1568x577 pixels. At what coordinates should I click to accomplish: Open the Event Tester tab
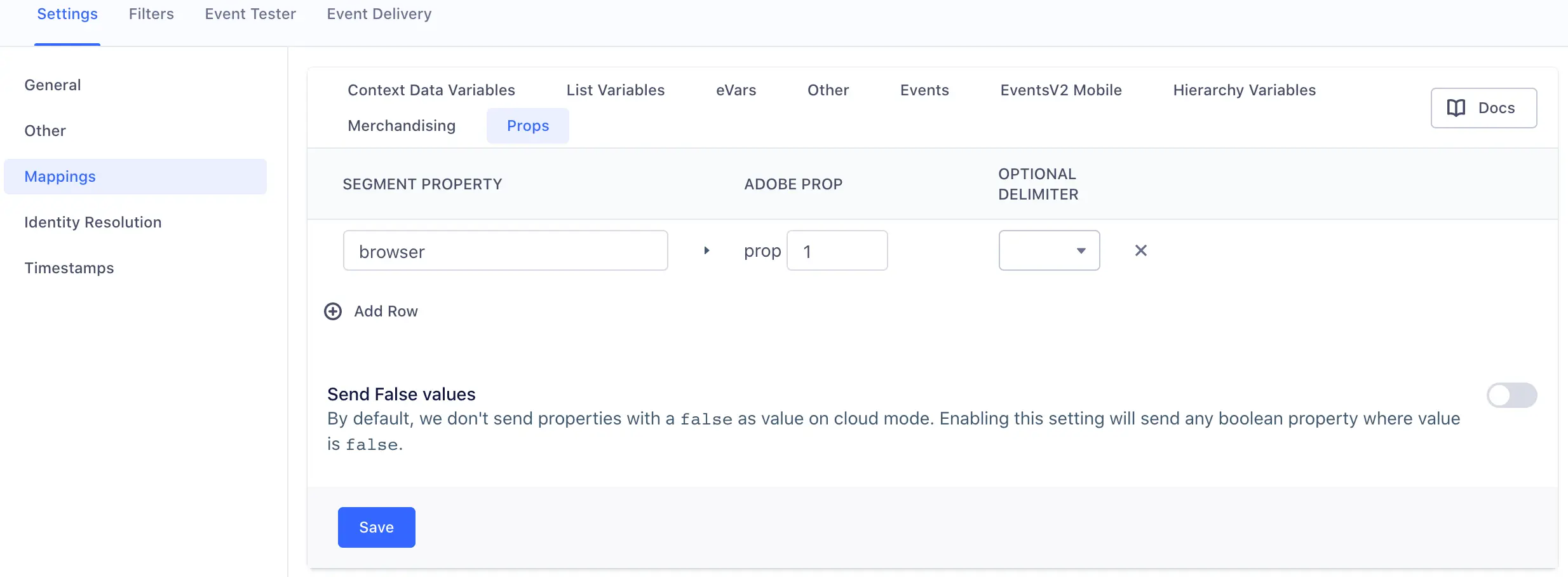(x=250, y=14)
